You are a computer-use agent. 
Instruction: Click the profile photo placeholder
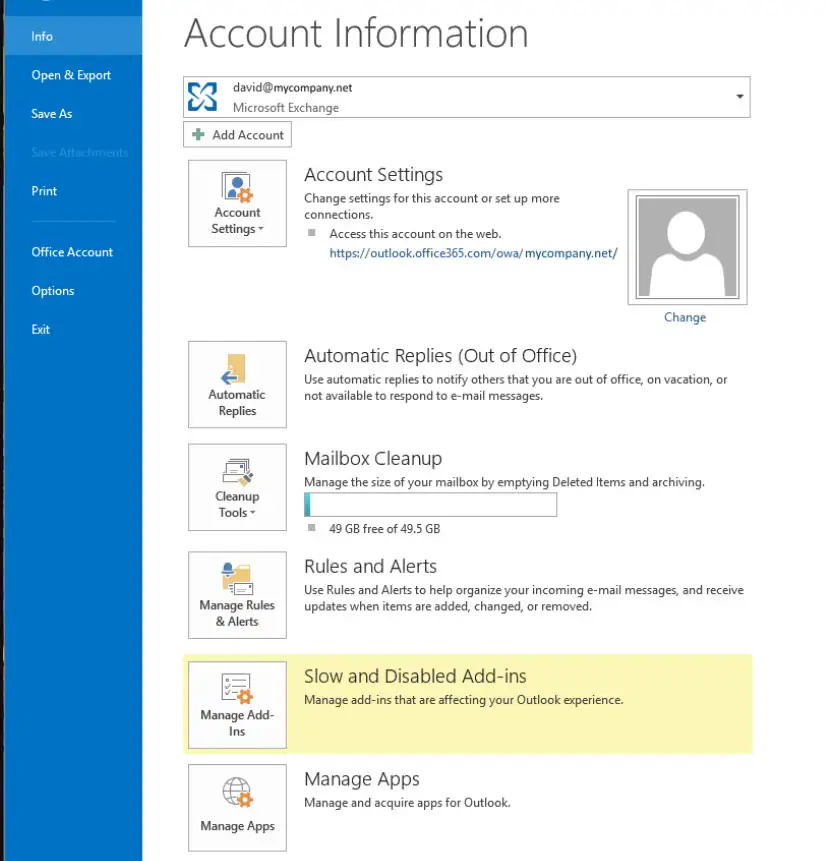(x=688, y=247)
